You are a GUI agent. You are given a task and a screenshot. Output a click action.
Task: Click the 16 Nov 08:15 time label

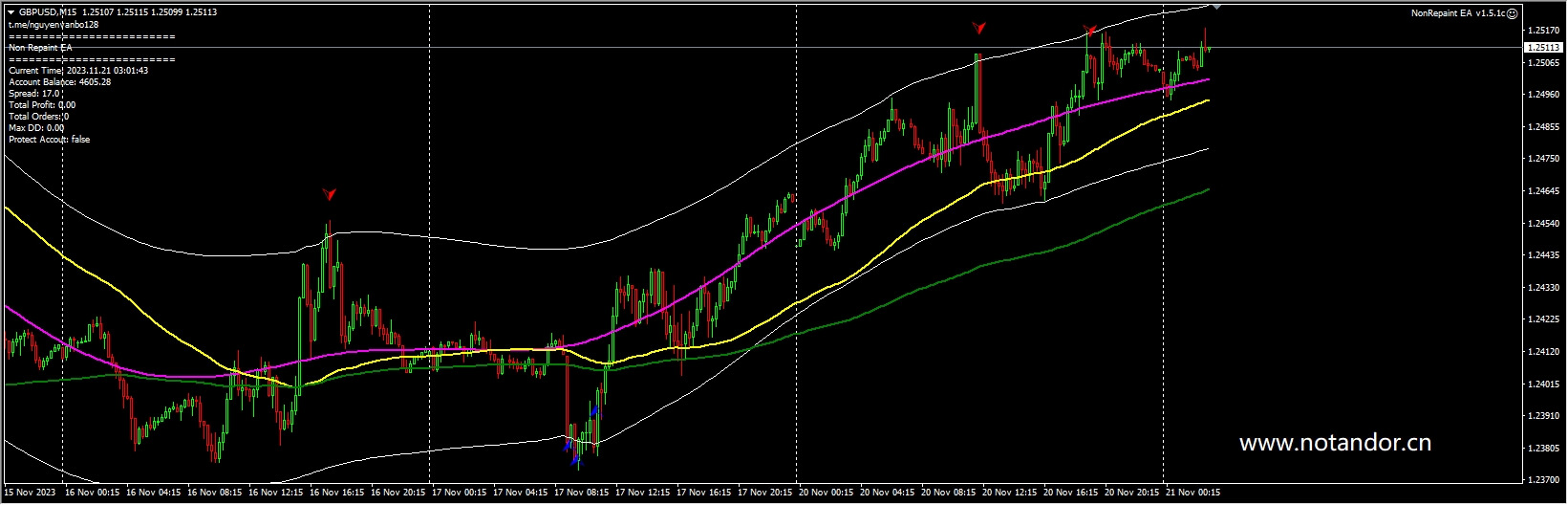pos(215,493)
